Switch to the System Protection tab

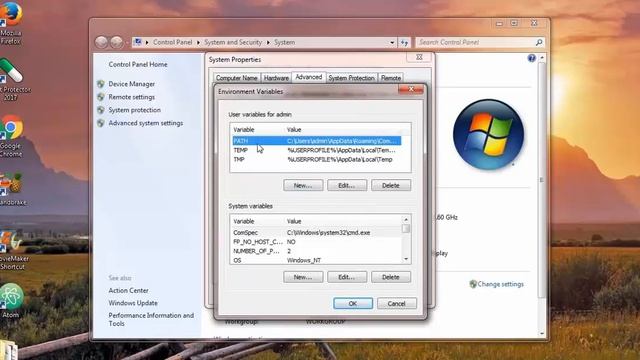tap(351, 78)
